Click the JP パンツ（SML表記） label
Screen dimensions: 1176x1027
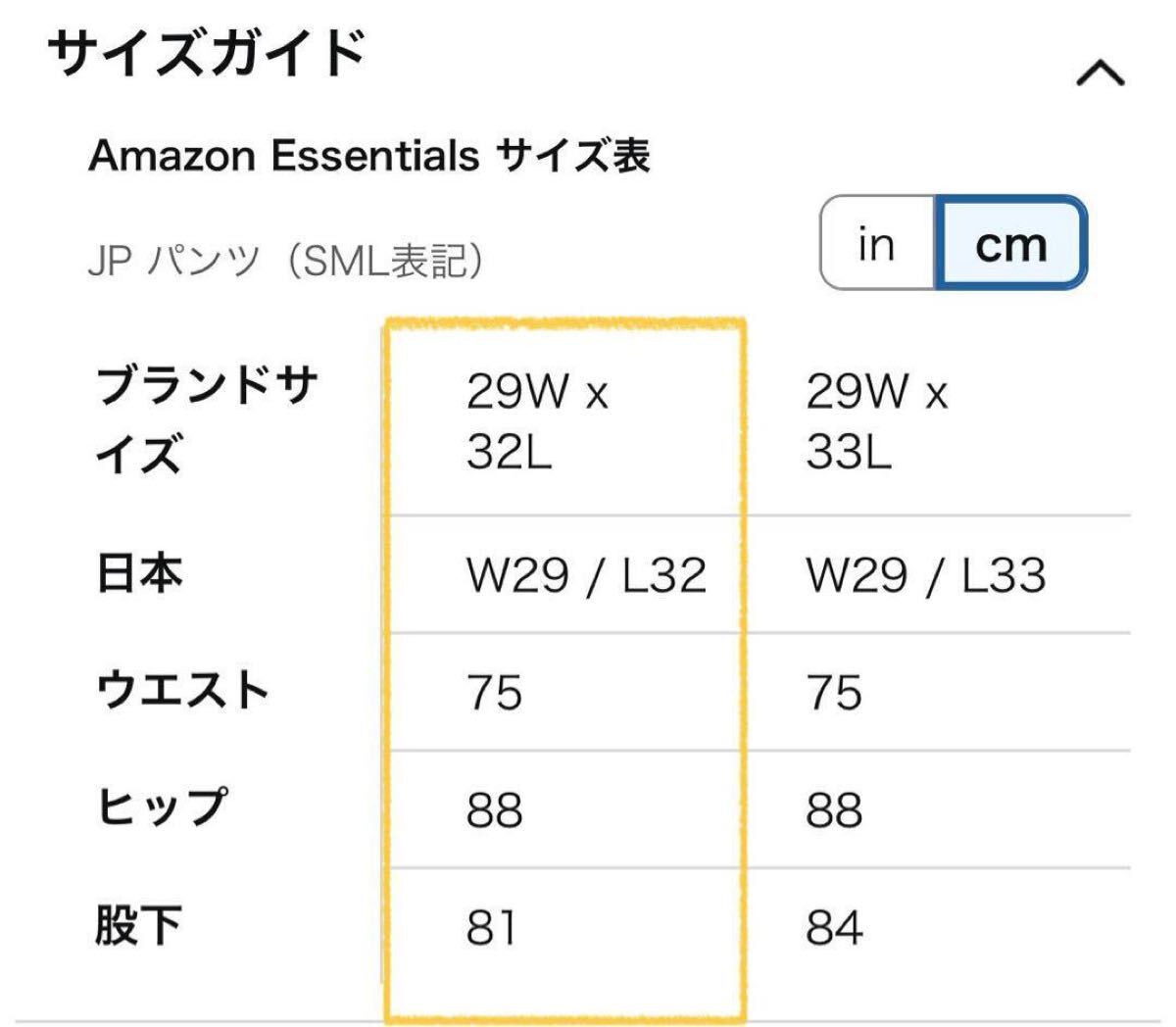tap(286, 261)
